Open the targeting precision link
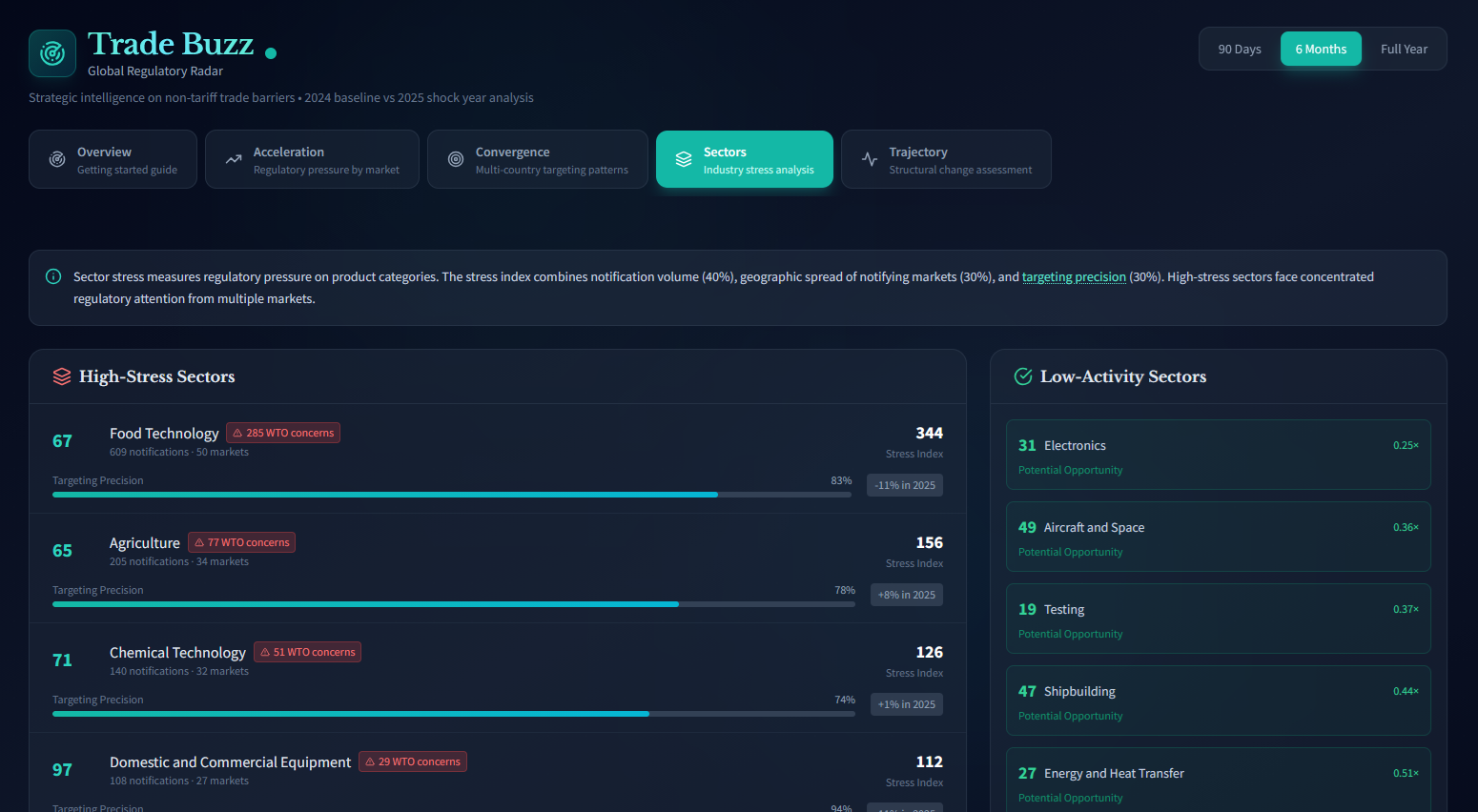 point(1074,276)
